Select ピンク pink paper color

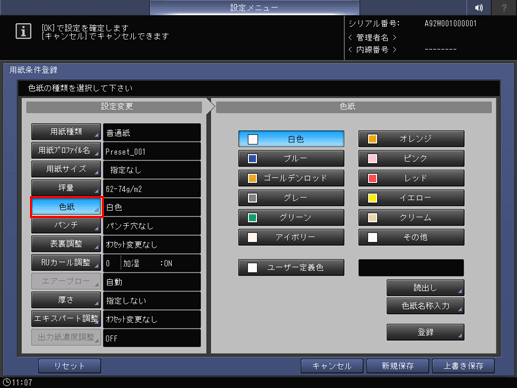point(411,158)
